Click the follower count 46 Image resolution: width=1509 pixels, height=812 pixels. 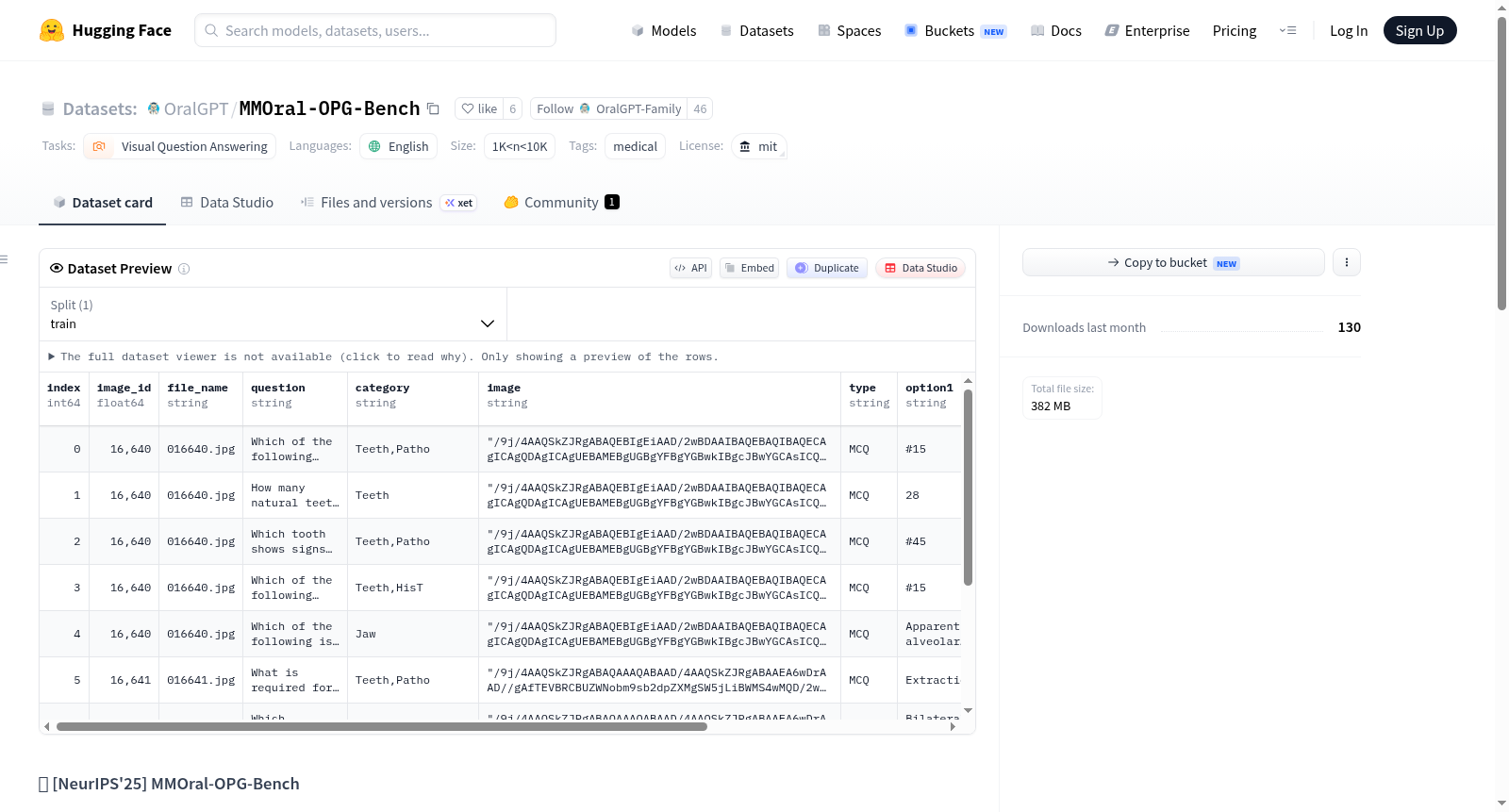click(700, 108)
